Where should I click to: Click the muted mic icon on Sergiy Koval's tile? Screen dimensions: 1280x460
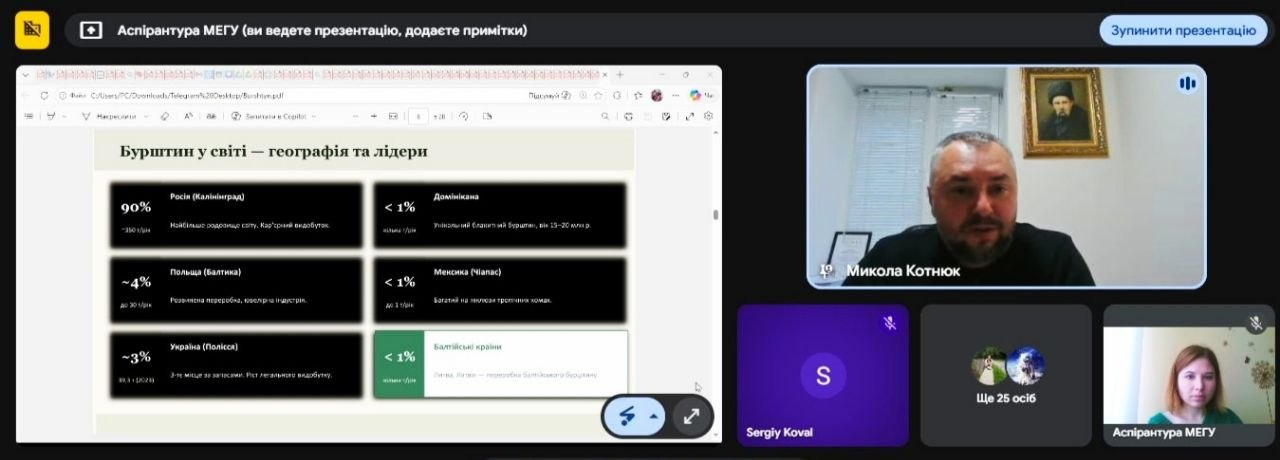[x=889, y=323]
